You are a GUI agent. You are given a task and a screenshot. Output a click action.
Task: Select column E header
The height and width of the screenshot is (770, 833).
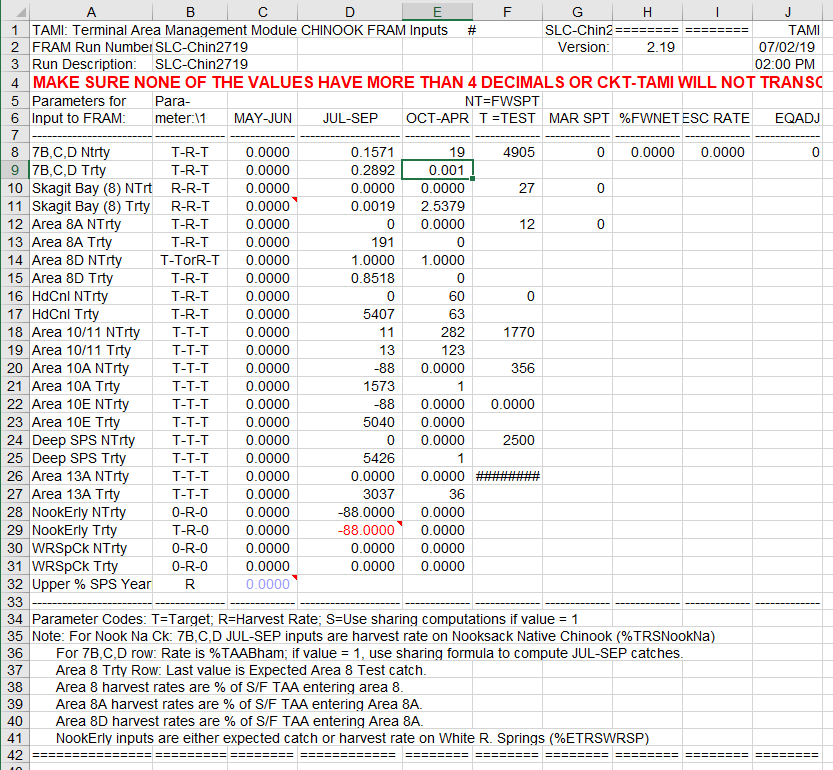click(437, 11)
